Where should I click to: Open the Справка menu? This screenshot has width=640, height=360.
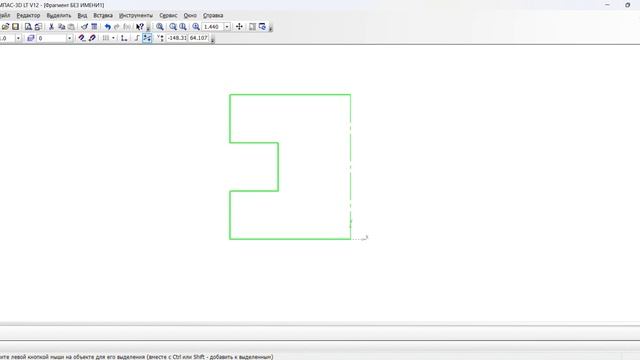coord(213,16)
